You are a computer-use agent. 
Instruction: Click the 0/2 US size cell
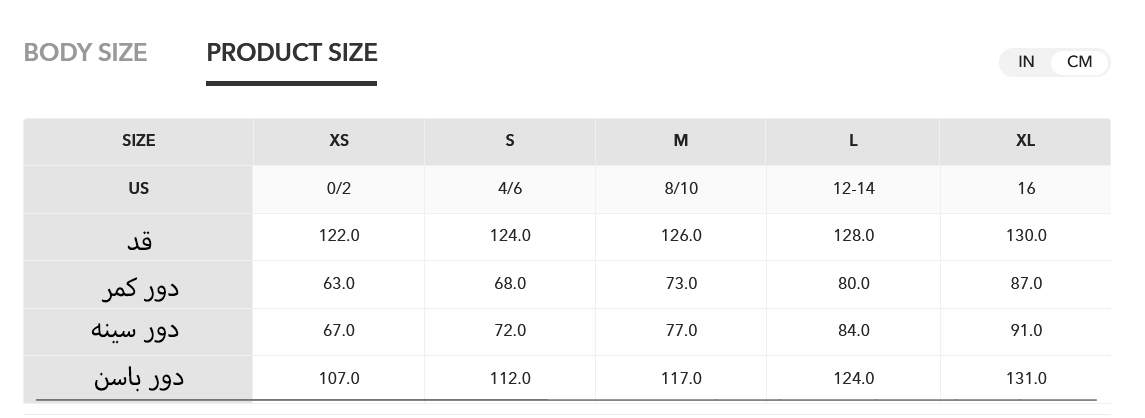[339, 188]
